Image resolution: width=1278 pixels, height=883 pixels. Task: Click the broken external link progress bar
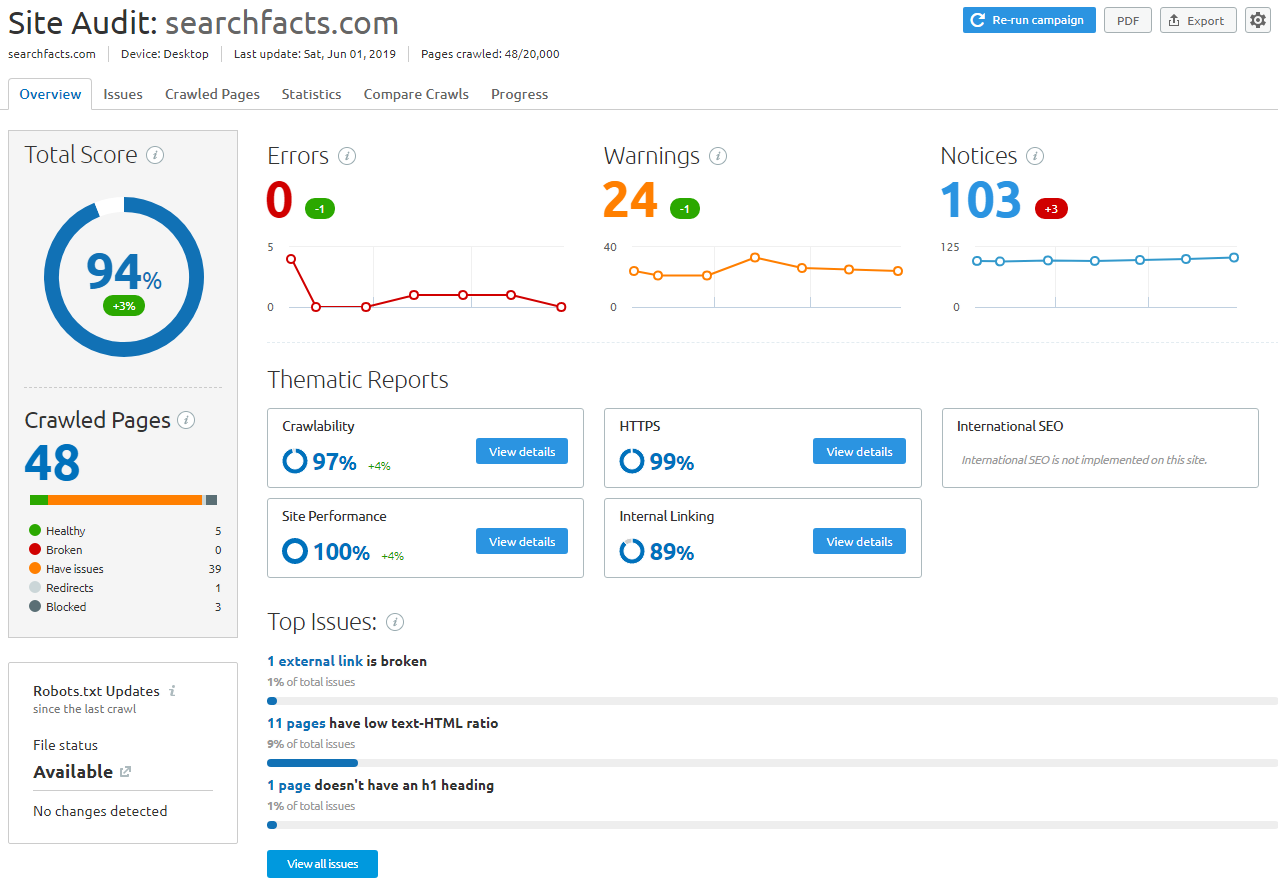click(772, 701)
